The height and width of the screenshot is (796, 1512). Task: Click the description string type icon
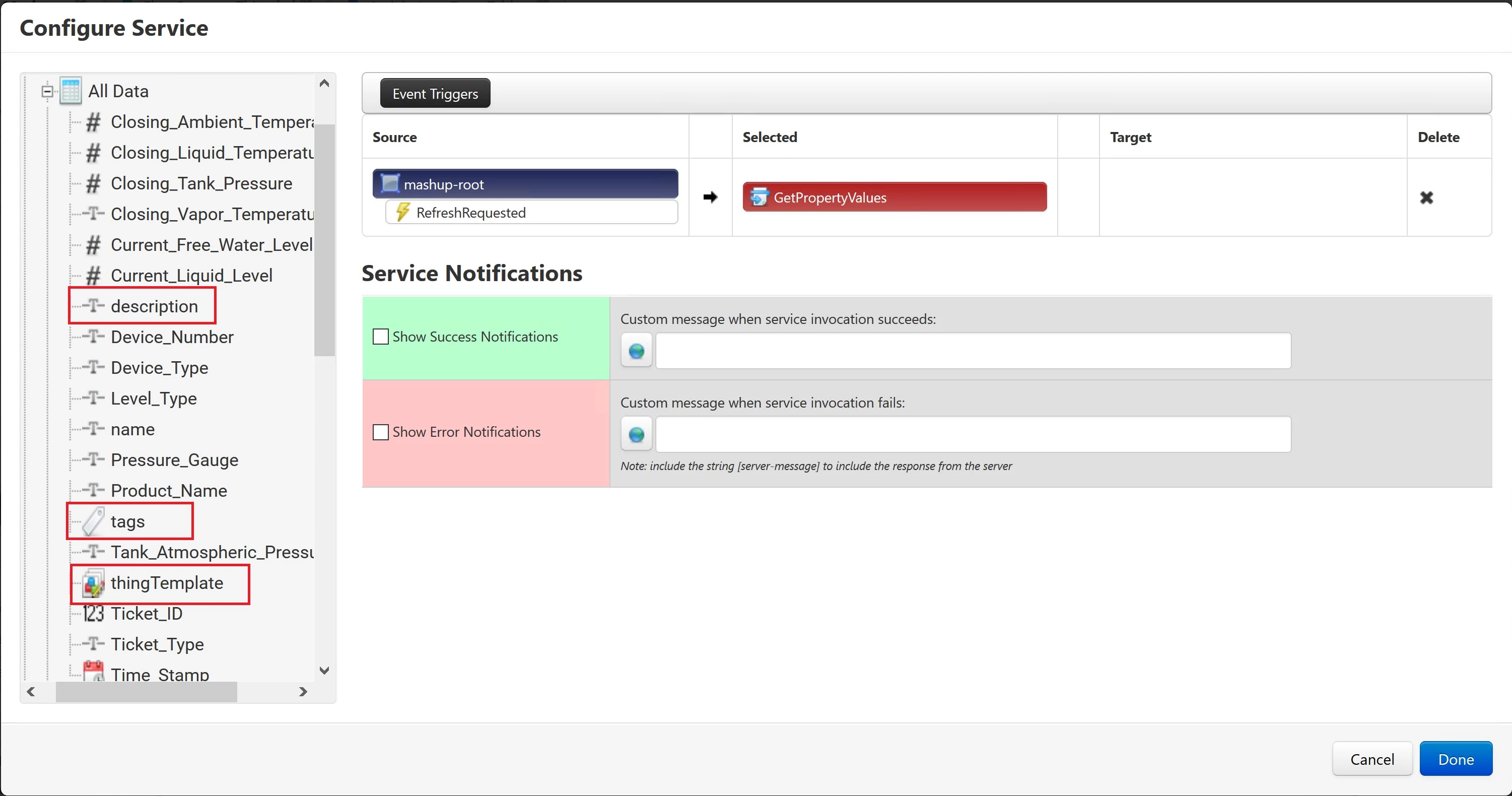click(x=93, y=306)
